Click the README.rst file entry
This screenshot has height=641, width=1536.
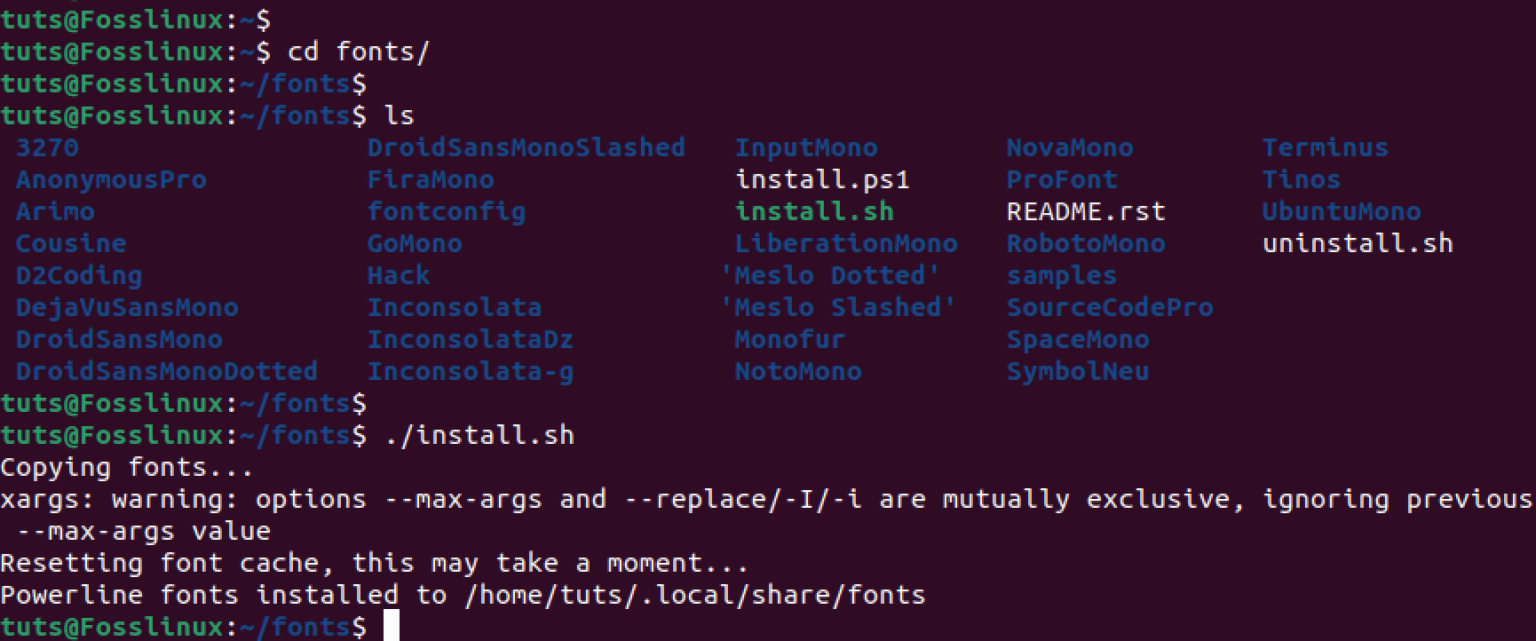pyautogui.click(x=1085, y=211)
